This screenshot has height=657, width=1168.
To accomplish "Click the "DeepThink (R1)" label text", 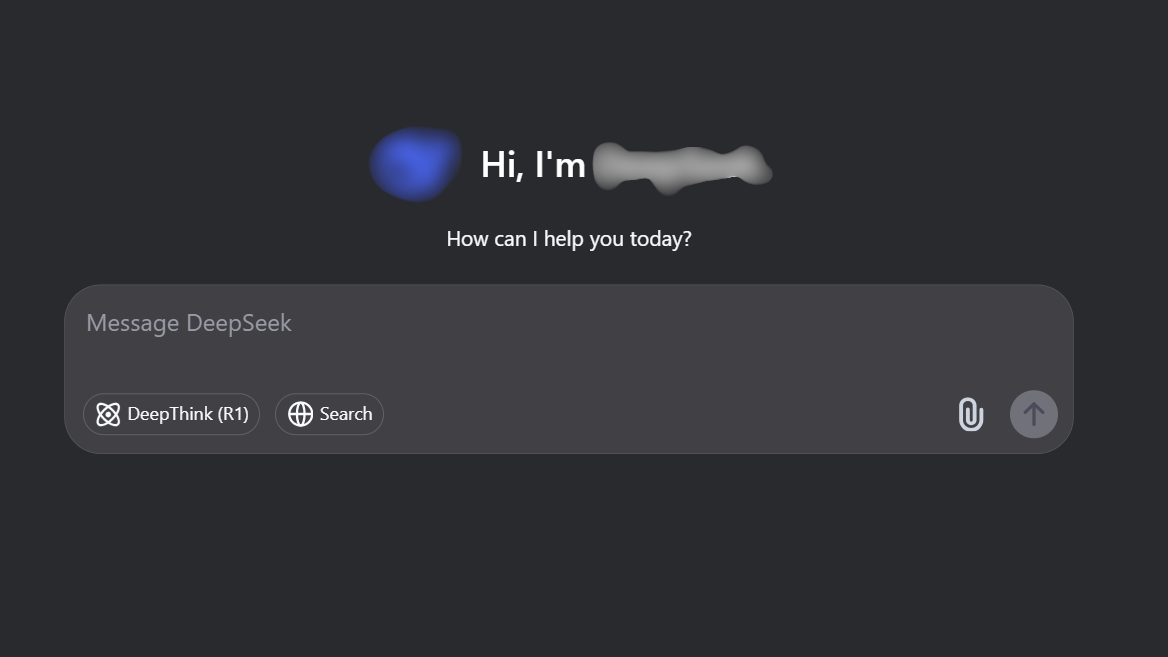I will (x=188, y=413).
